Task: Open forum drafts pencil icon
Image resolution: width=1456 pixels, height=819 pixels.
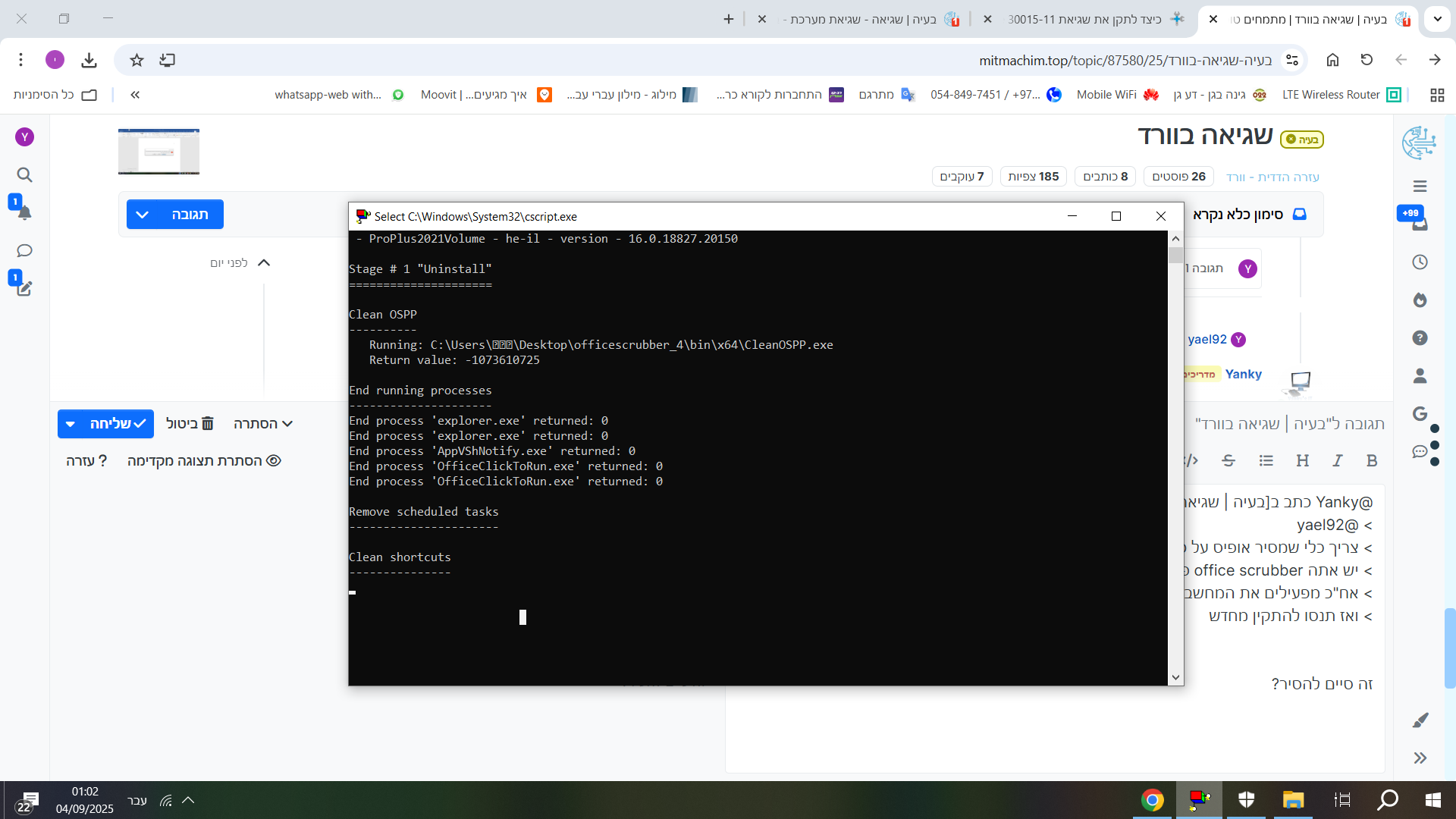Action: tap(24, 289)
